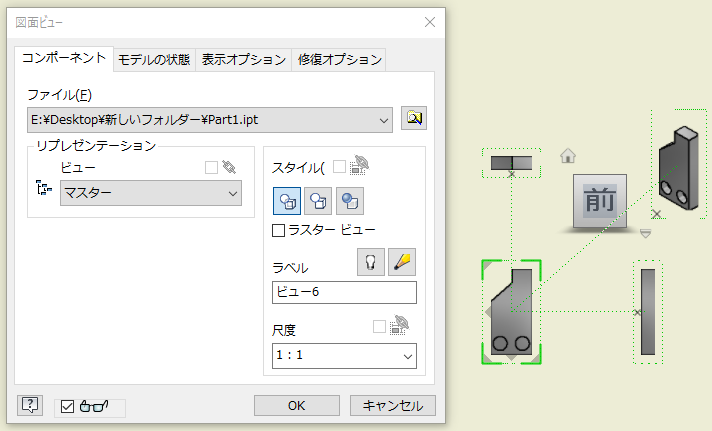Select hidden line removed style icon
Screen dimensions: 712x431
pos(318,201)
